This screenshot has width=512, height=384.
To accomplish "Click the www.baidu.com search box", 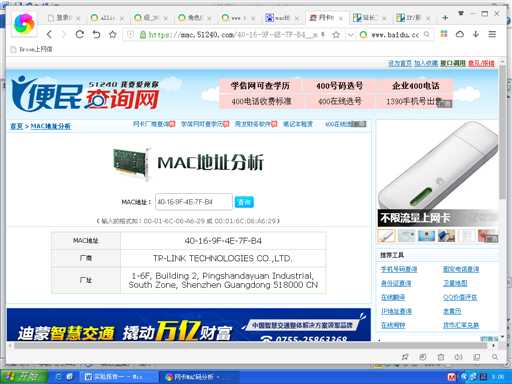I will click(x=395, y=35).
